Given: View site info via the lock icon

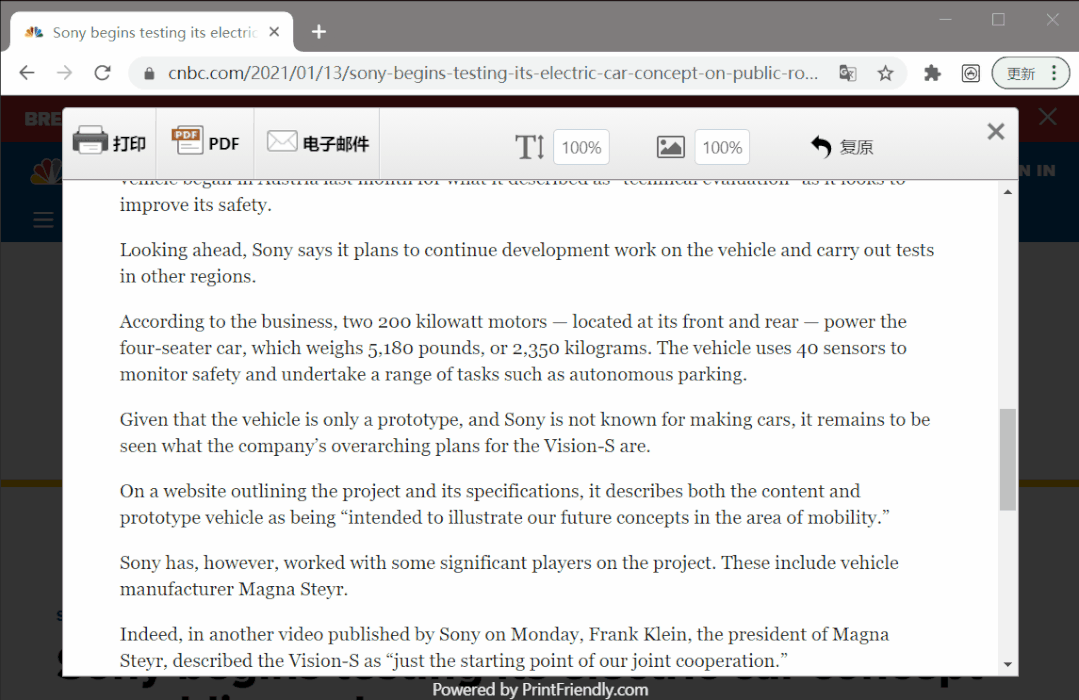Looking at the screenshot, I should point(149,73).
